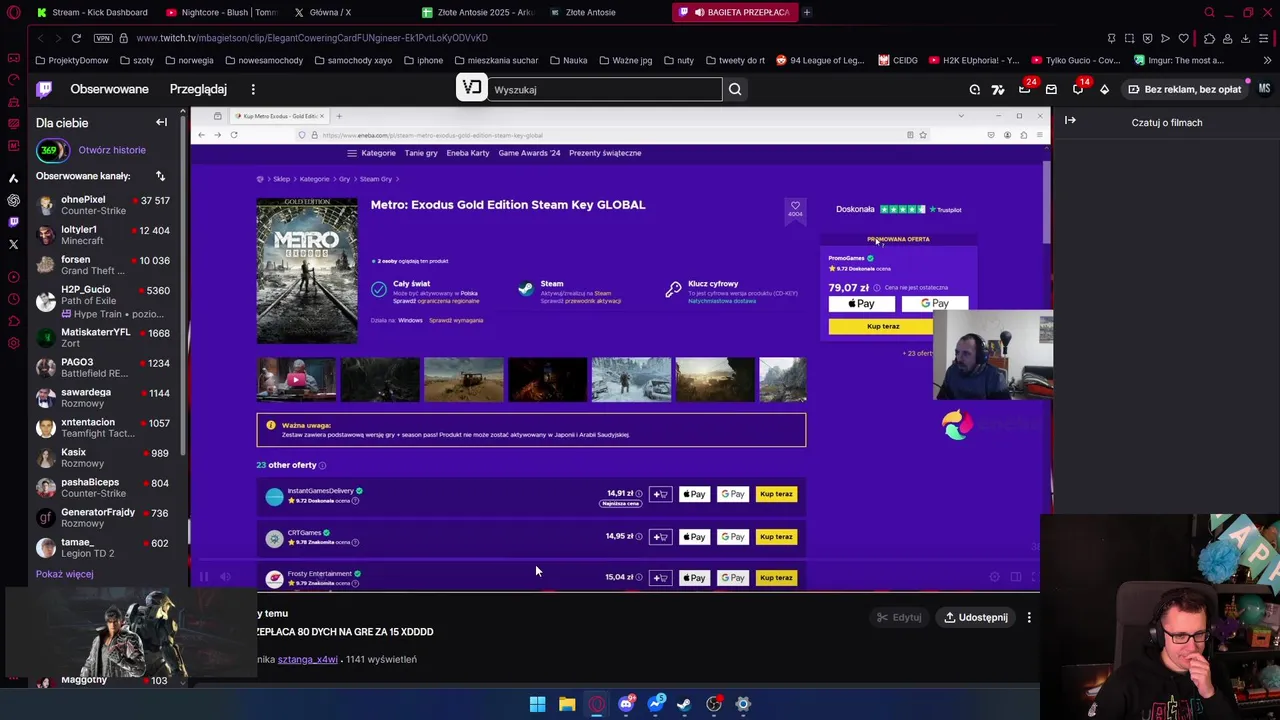Click the Opera logo menu button
This screenshot has height=720, width=1280.
point(13,12)
